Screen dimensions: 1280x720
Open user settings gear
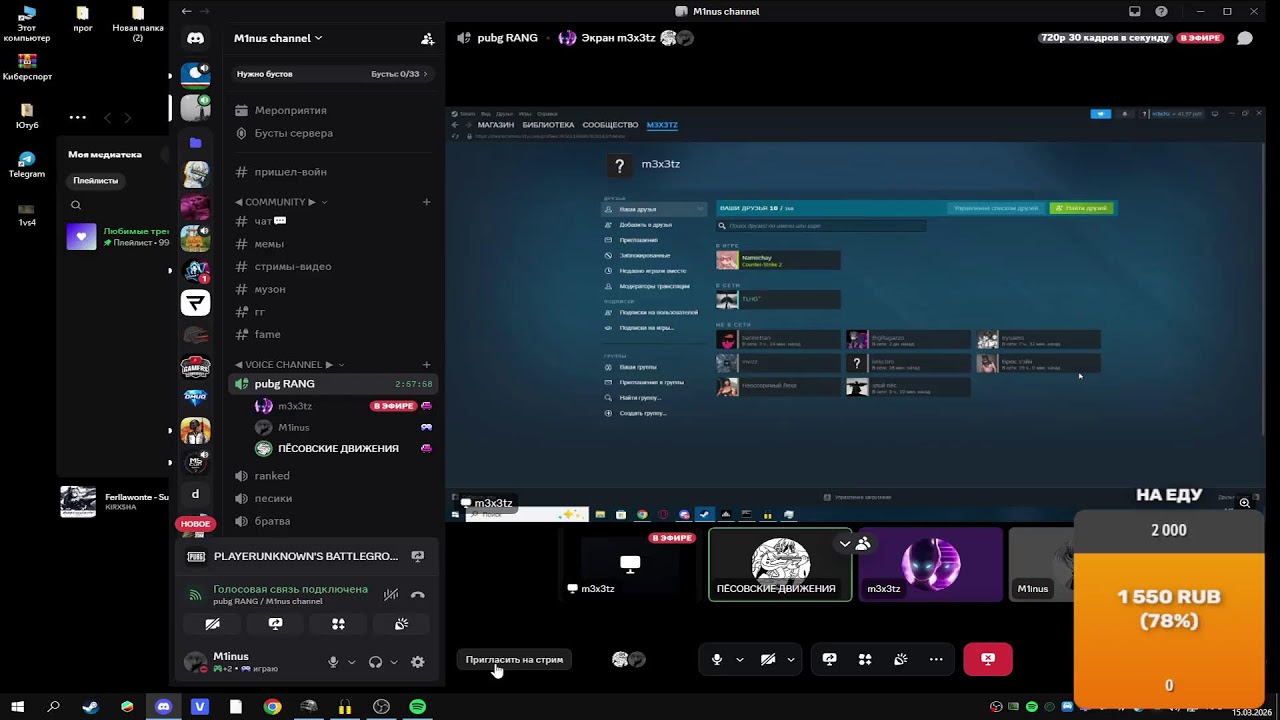pyautogui.click(x=418, y=662)
